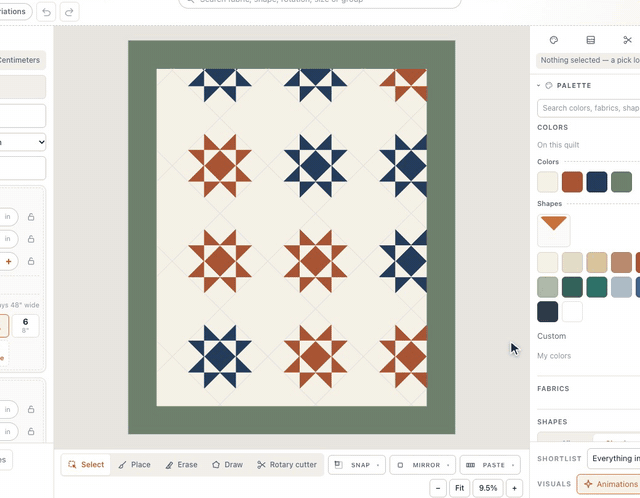The width and height of the screenshot is (640, 498).
Task: Choose the Erase tool
Action: pos(181,465)
